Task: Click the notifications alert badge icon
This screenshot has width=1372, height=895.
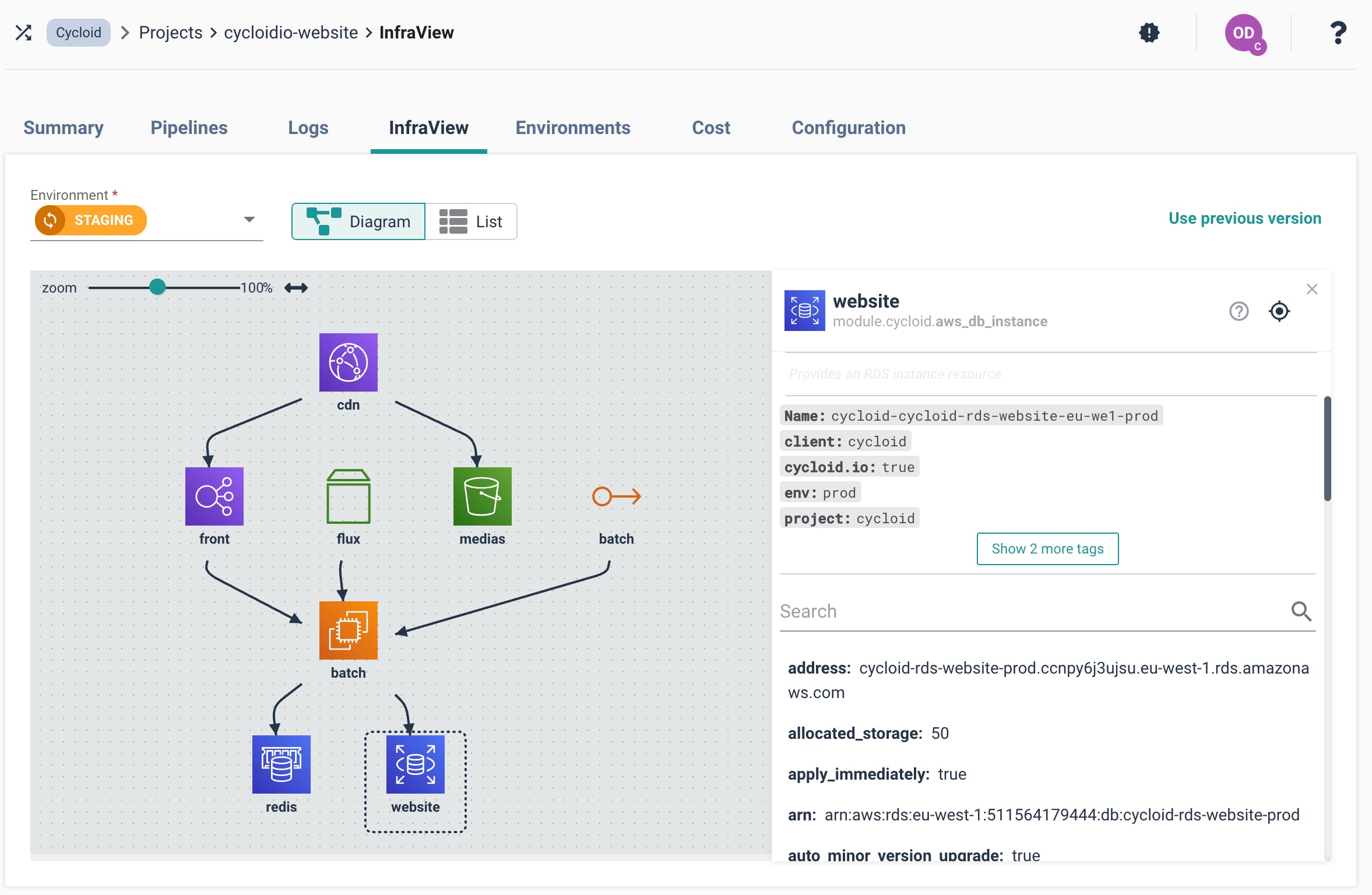Action: point(1149,33)
